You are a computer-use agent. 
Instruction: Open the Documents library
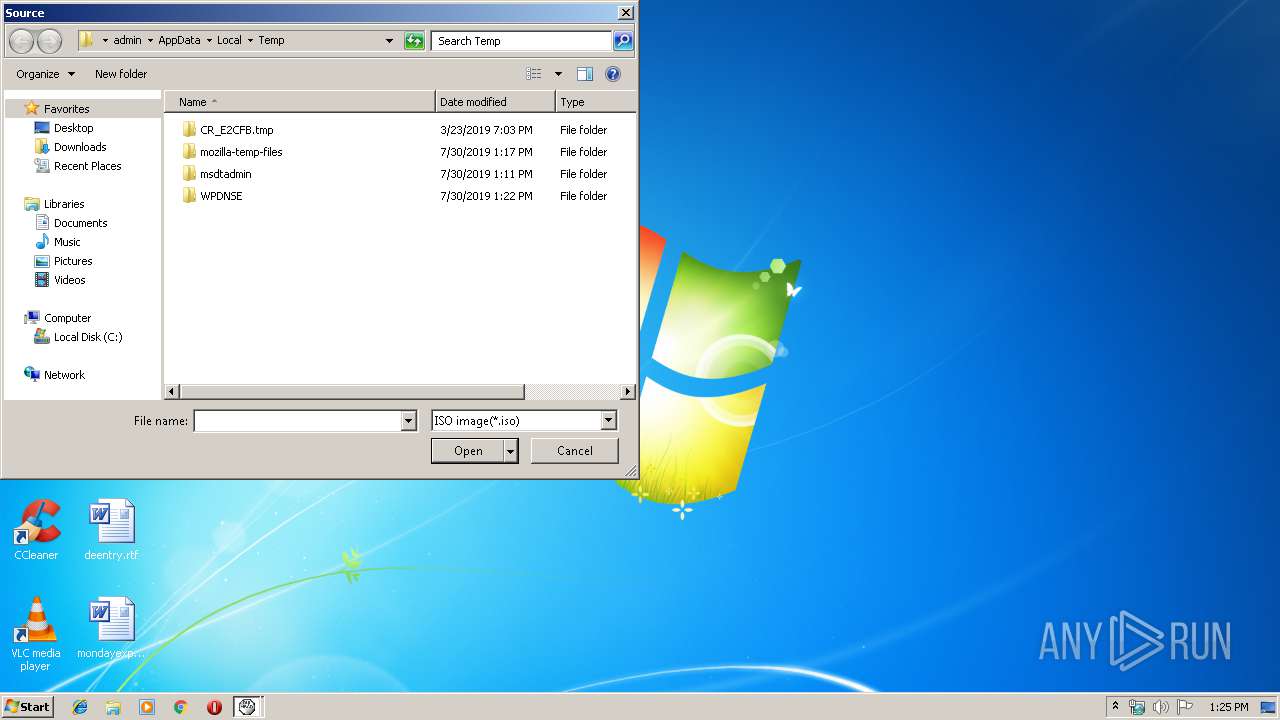coord(80,223)
